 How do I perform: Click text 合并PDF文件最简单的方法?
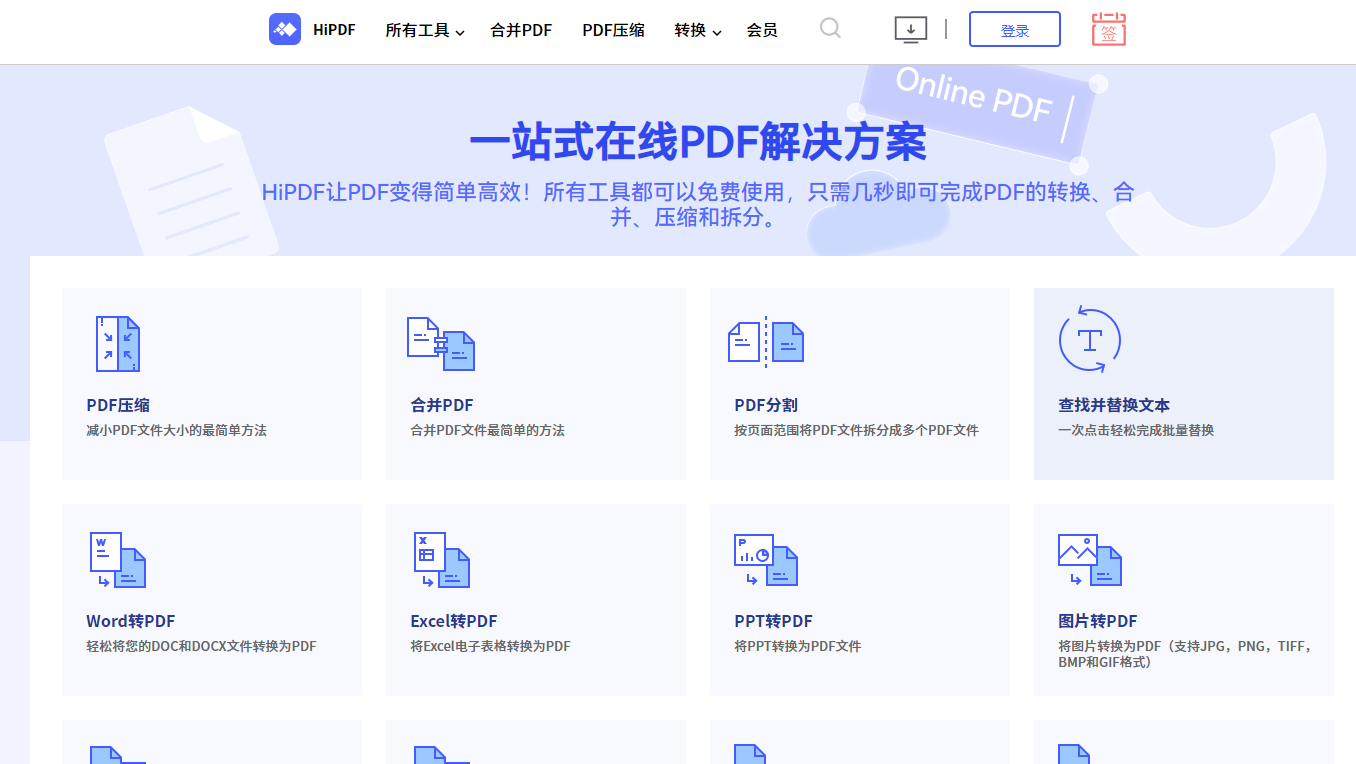pyautogui.click(x=488, y=430)
